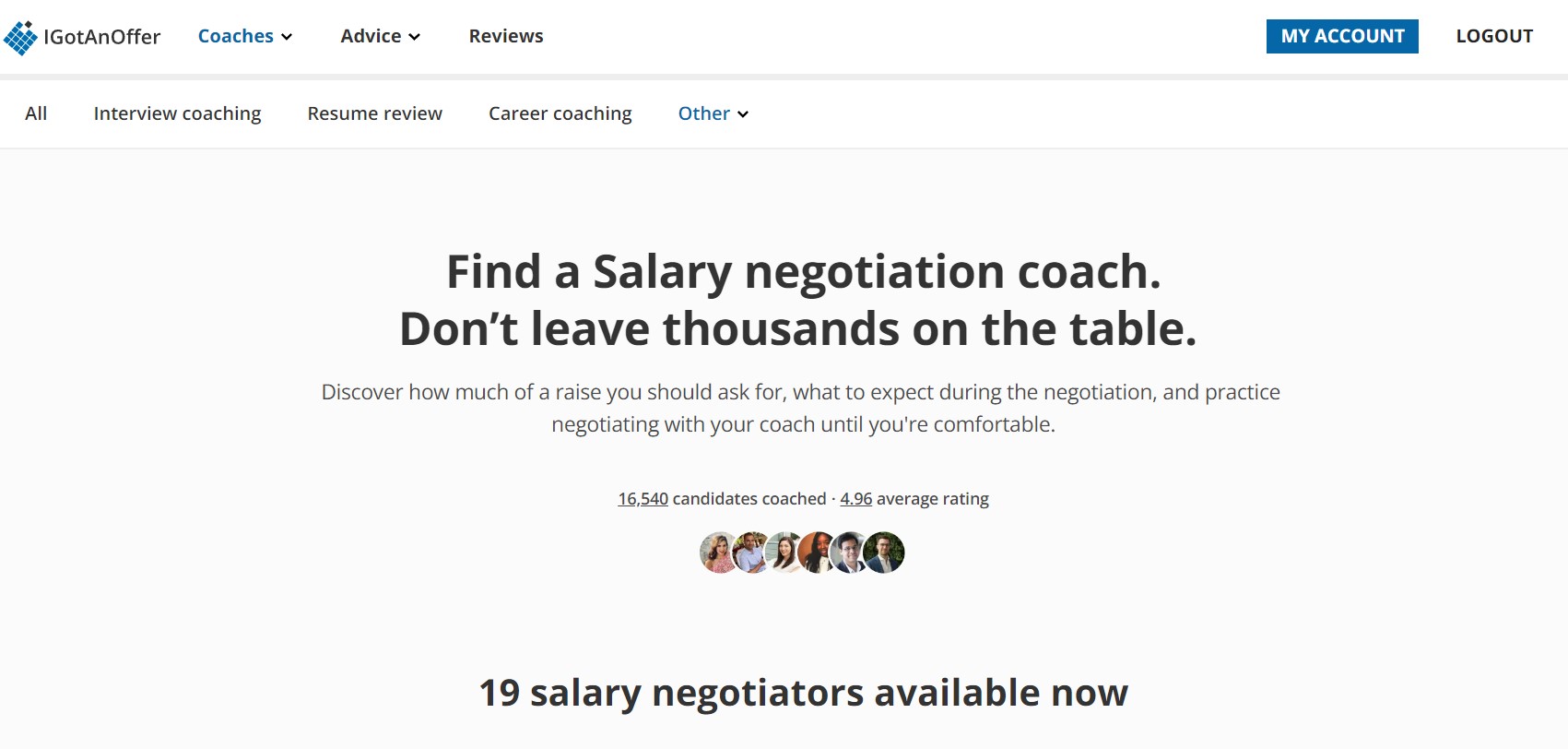Viewport: 1568px width, 749px height.
Task: Open the Career coaching tab
Action: (560, 113)
